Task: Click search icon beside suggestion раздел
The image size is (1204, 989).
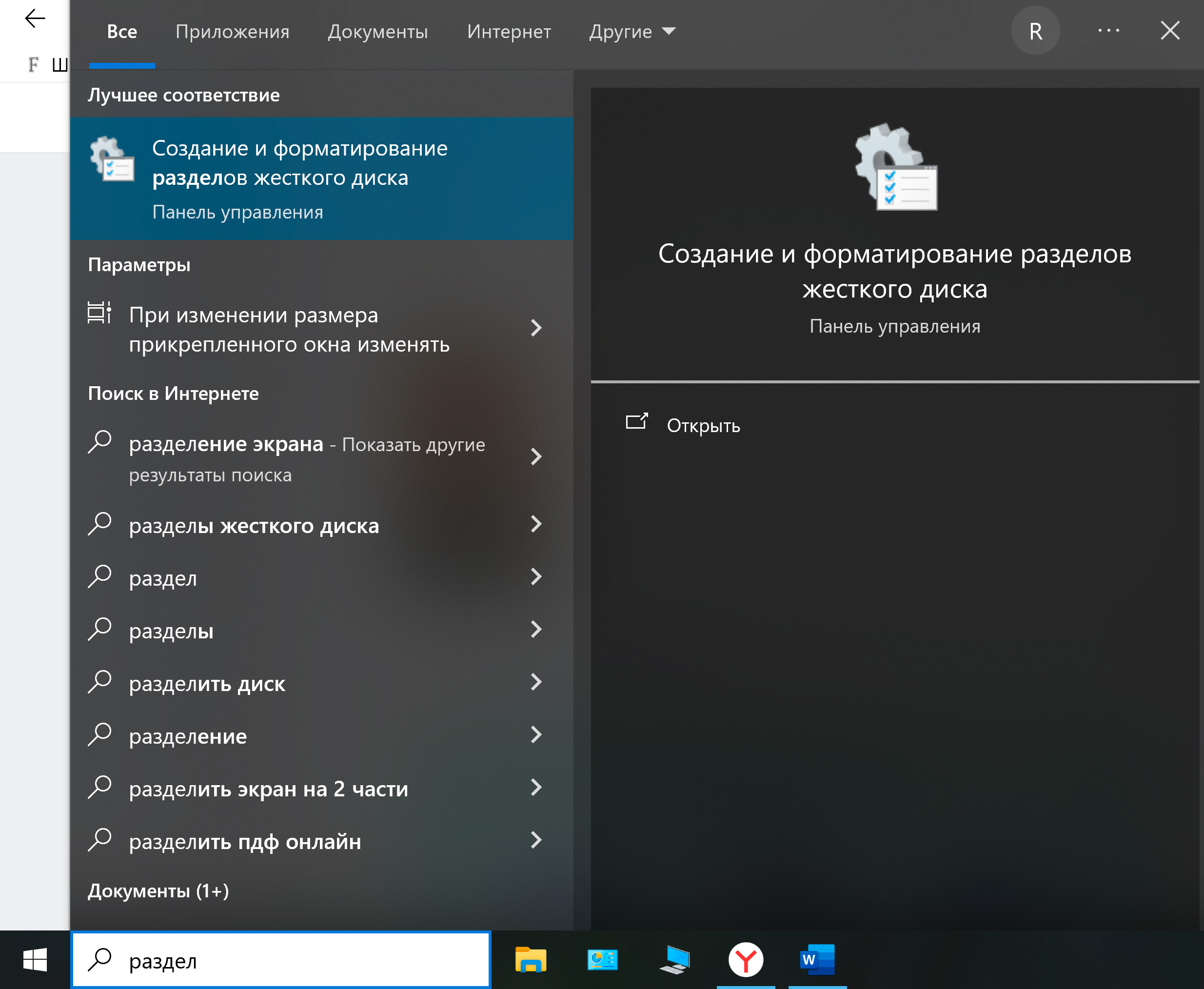Action: click(99, 576)
